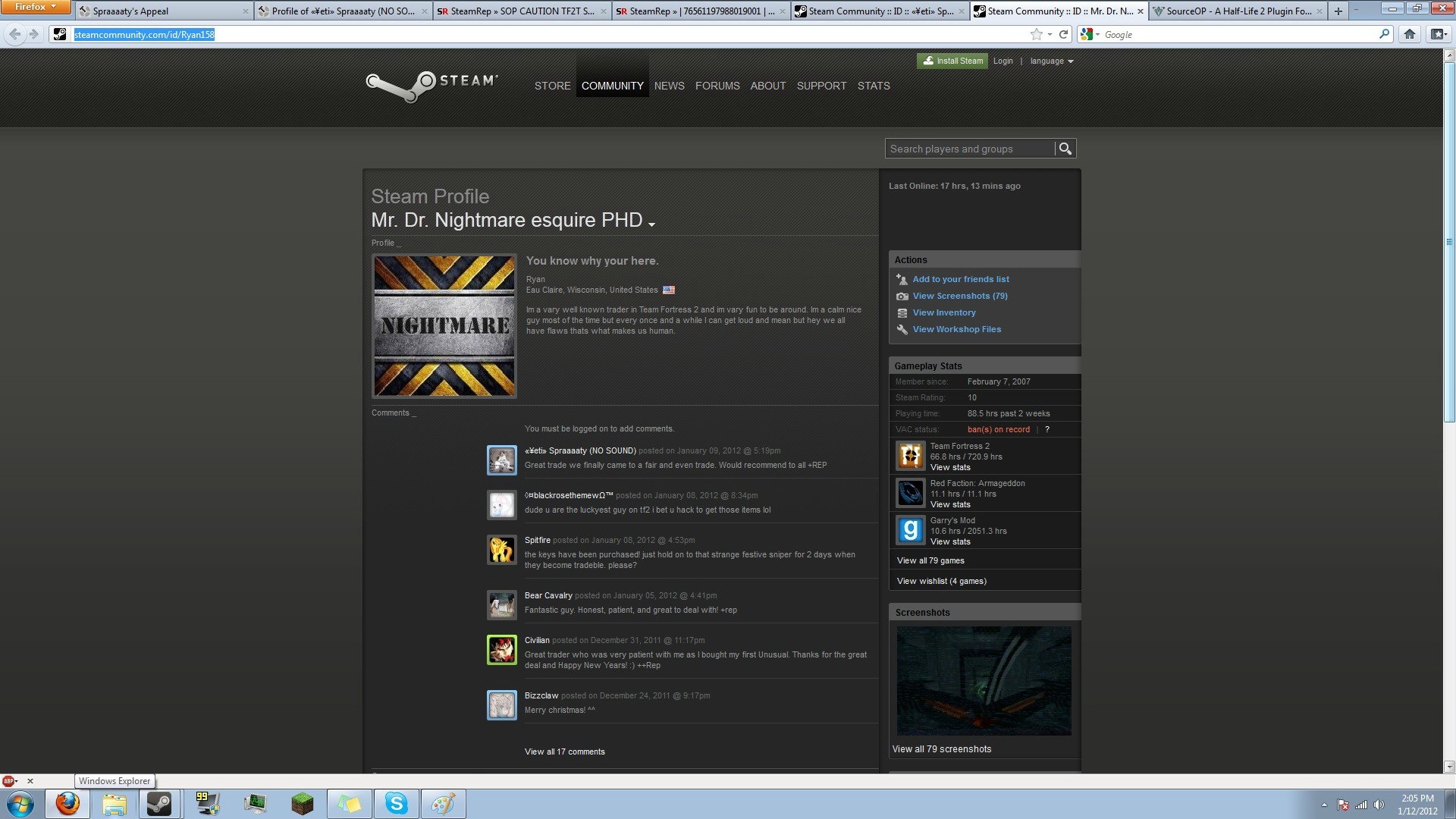Click the VAC status question mark
Viewport: 1456px width, 819px height.
tap(1047, 430)
